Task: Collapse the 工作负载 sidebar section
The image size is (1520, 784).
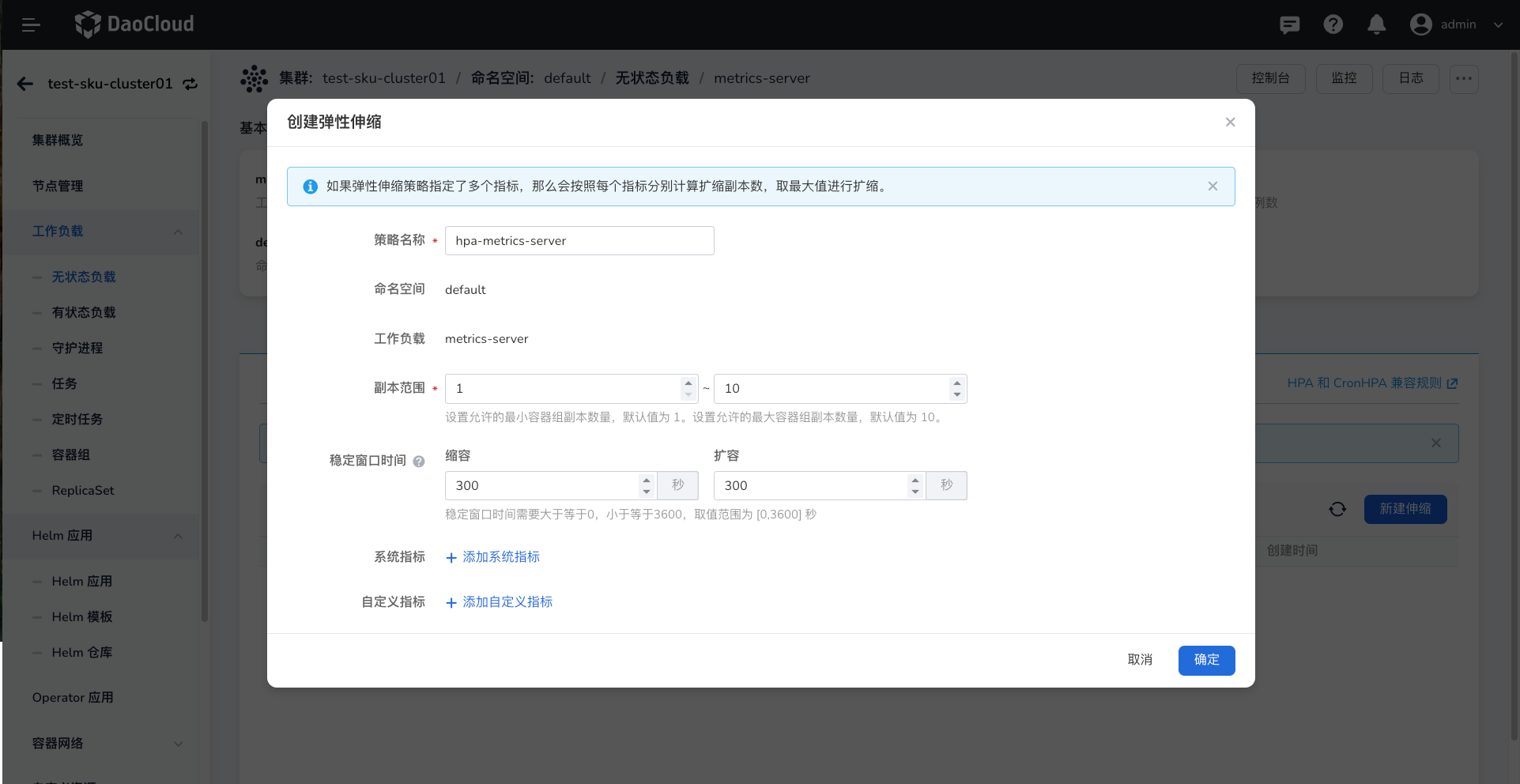Action: pyautogui.click(x=178, y=232)
